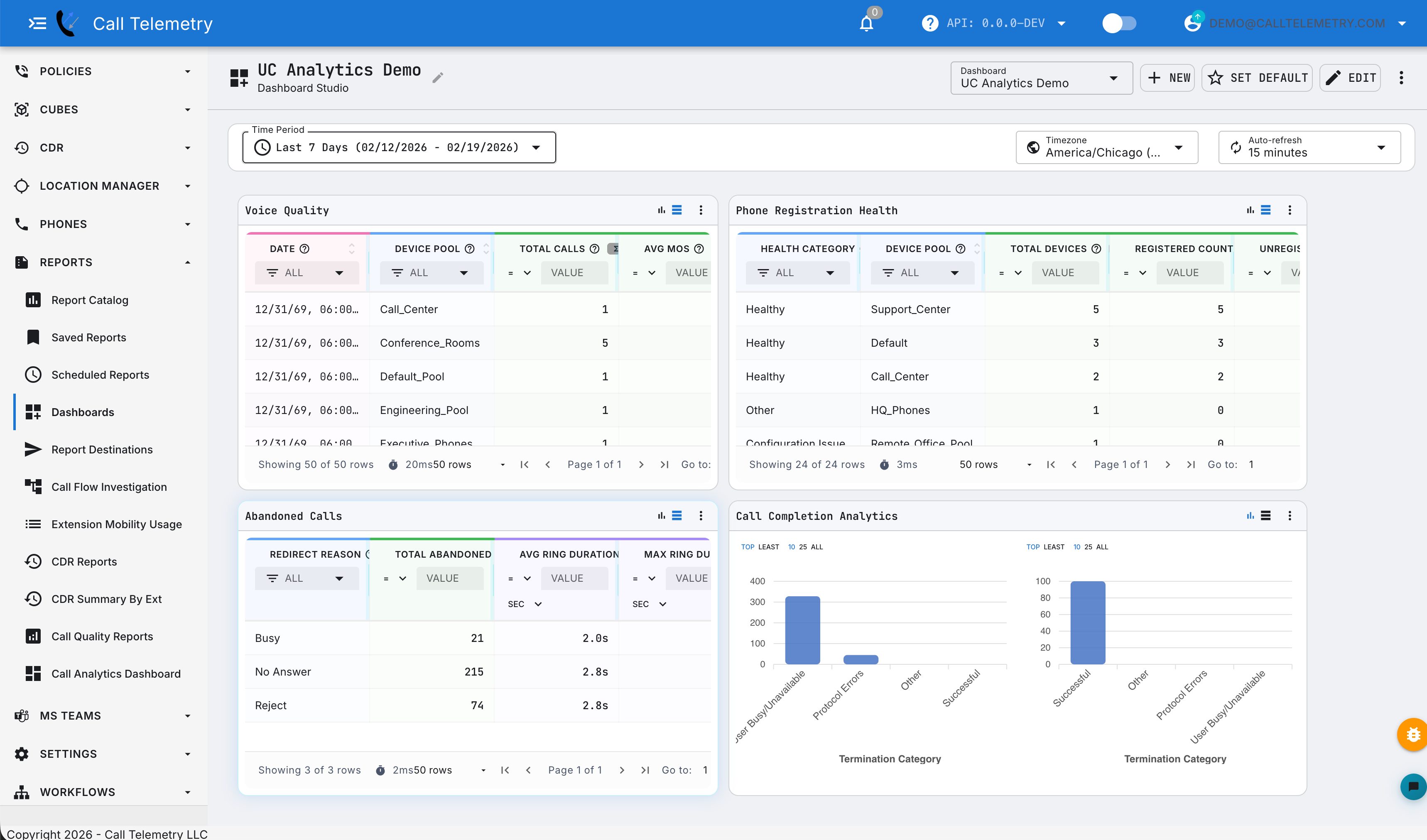
Task: Open the user account avatar icon
Action: pos(1193,23)
